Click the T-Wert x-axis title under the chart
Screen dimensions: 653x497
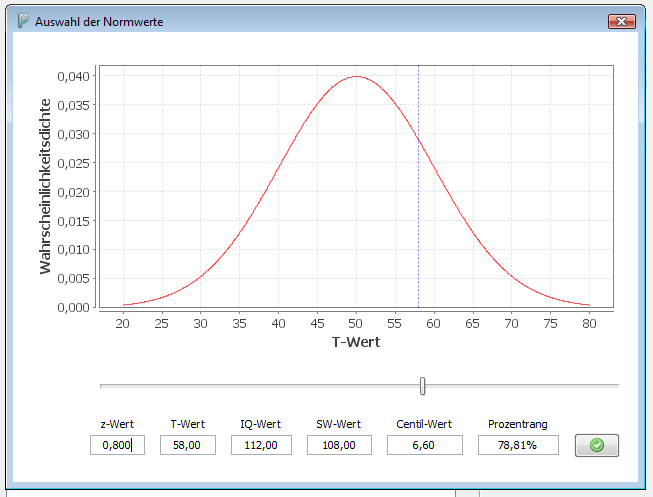355,342
